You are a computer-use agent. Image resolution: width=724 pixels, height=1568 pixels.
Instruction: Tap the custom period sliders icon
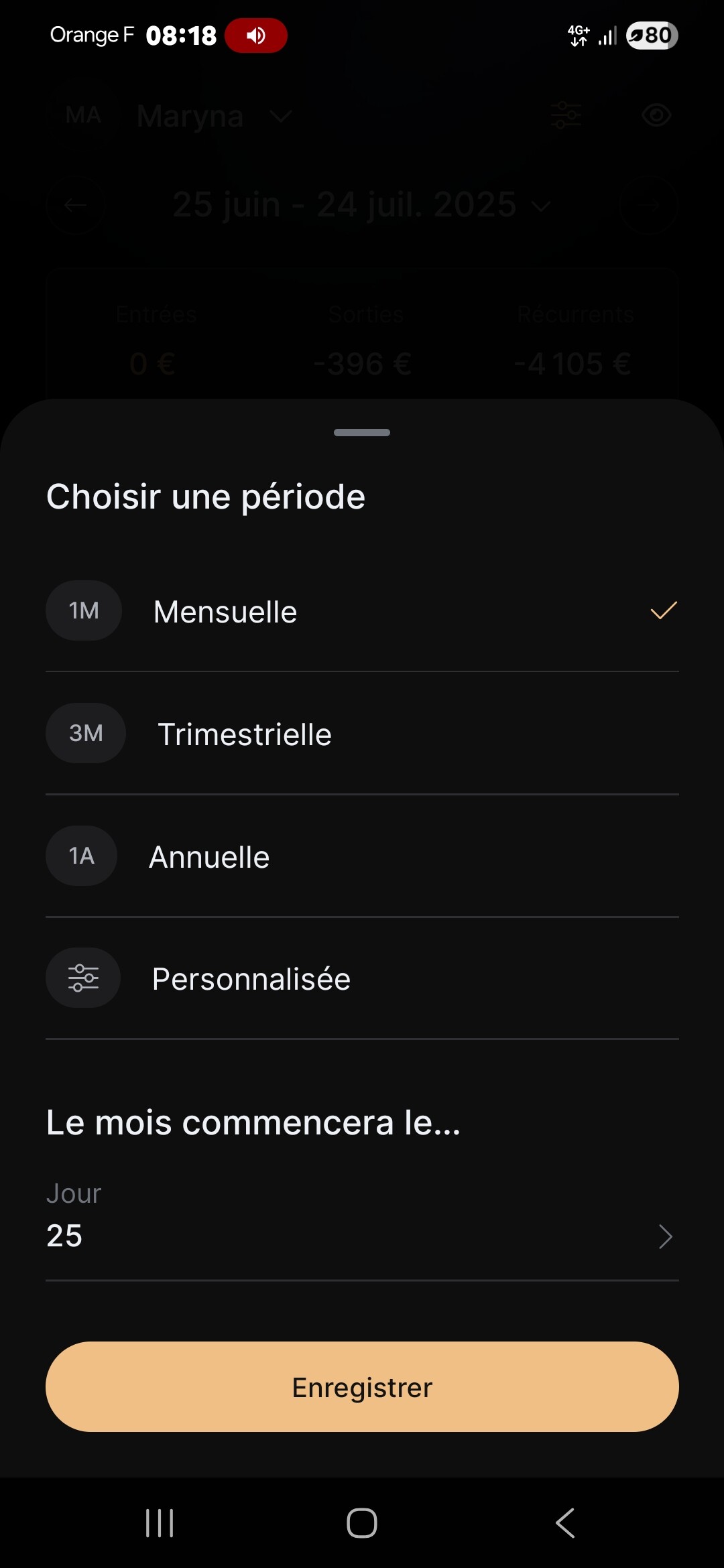coord(83,978)
